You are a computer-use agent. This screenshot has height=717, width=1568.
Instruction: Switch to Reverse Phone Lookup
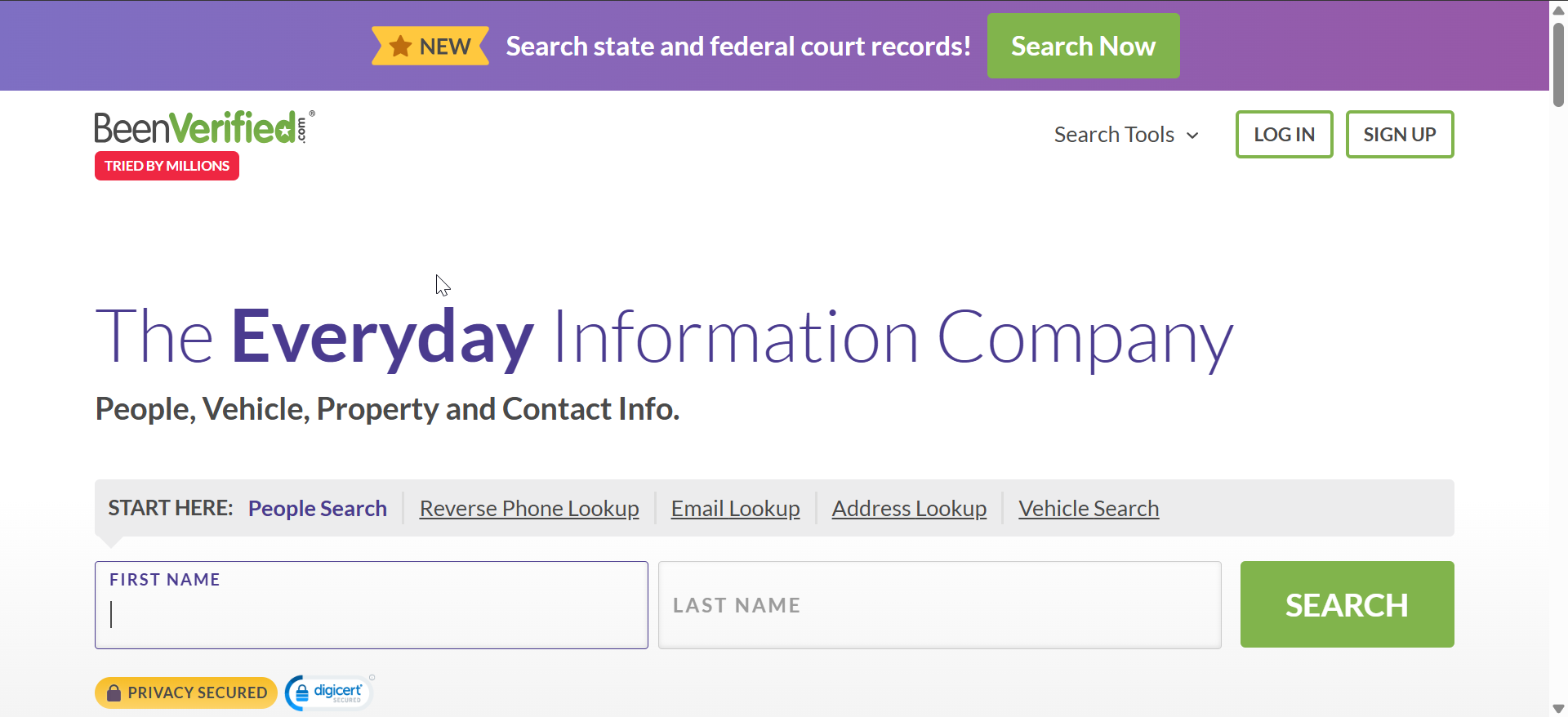529,508
